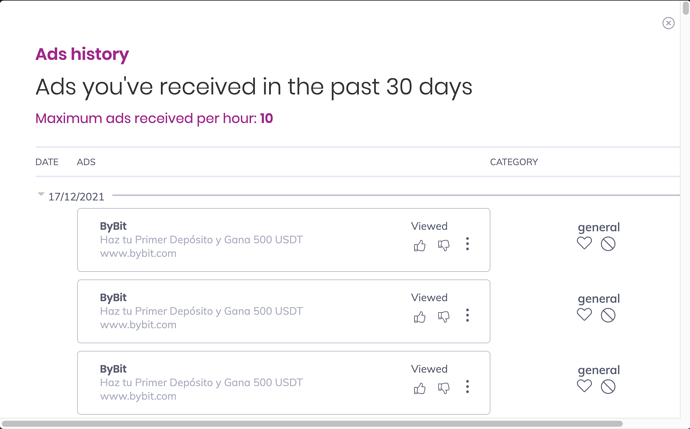
Task: Thumbs down the second ByBit ad
Action: point(444,317)
